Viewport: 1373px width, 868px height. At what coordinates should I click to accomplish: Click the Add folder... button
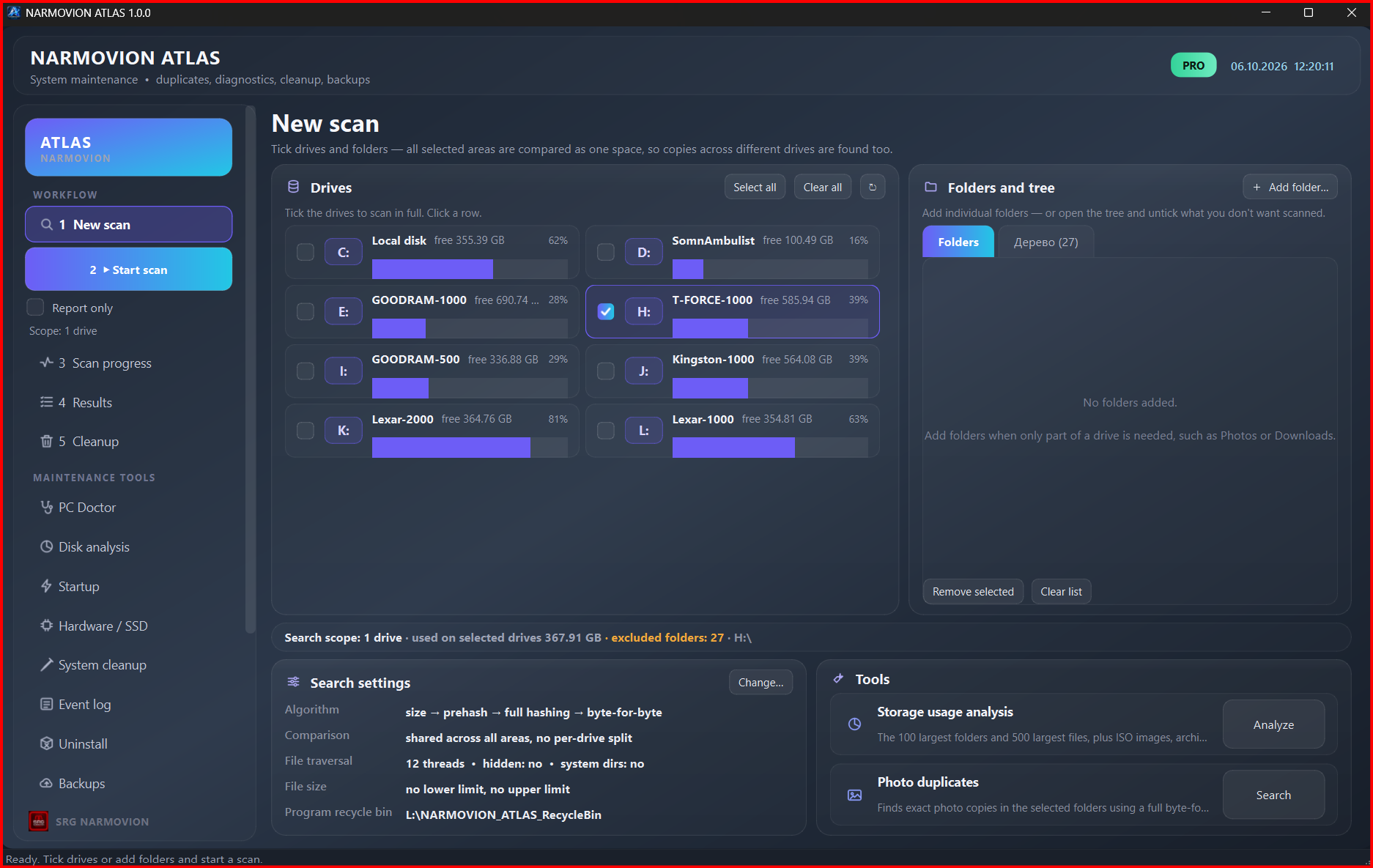(x=1290, y=188)
